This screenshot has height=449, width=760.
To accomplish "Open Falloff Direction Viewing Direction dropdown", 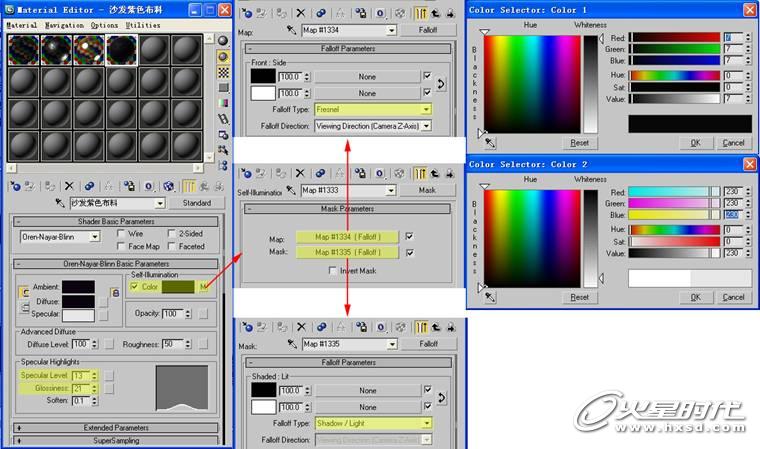I will pyautogui.click(x=426, y=126).
